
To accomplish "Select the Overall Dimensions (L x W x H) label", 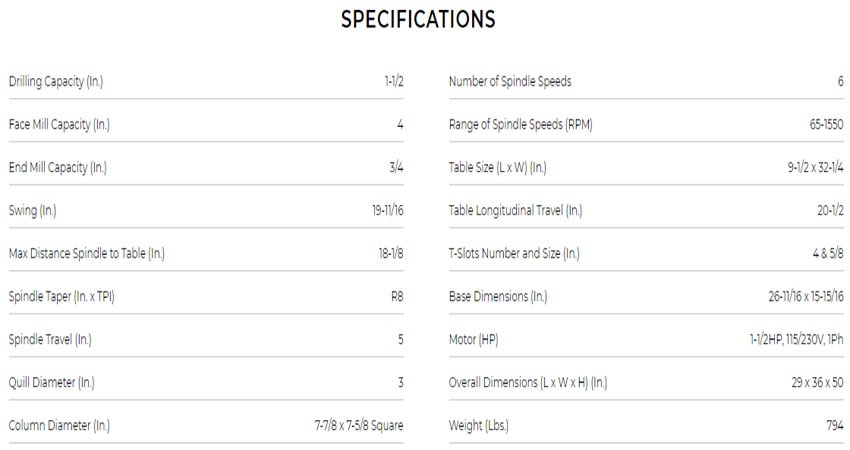I will [x=527, y=383].
